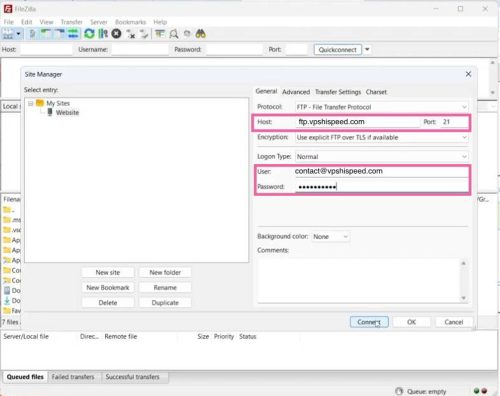Click the User field

[381, 171]
